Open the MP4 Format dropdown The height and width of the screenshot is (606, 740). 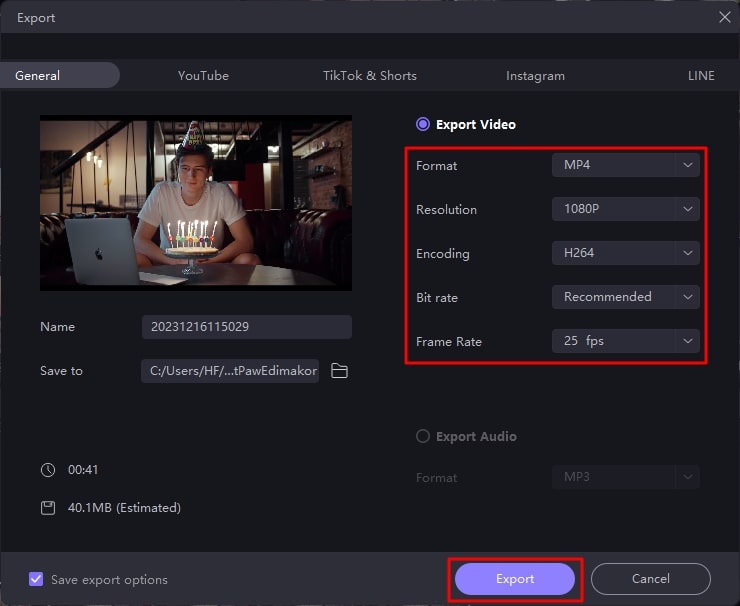coord(626,165)
